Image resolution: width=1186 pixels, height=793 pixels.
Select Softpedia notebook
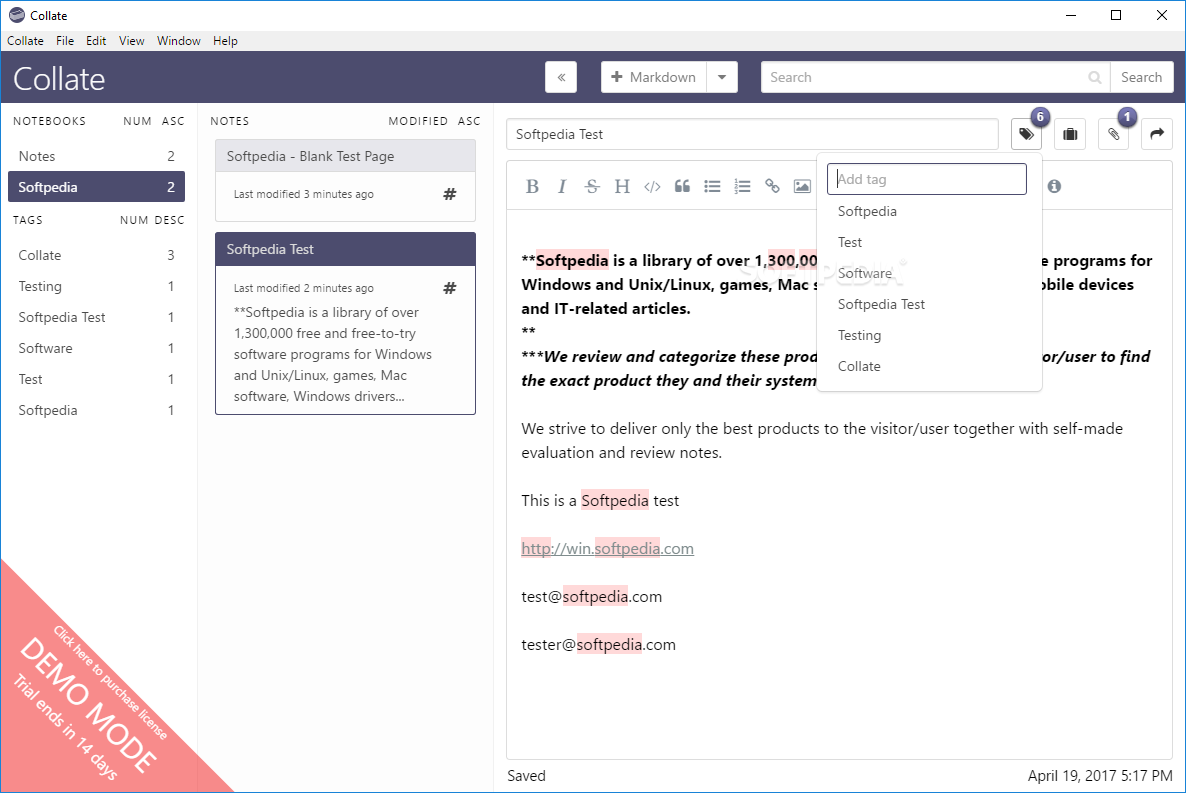pyautogui.click(x=96, y=187)
